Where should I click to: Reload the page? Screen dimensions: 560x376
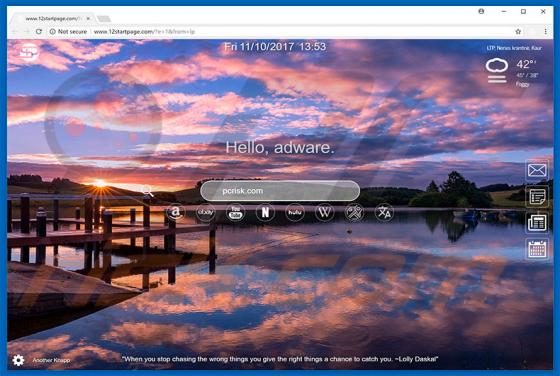click(39, 31)
